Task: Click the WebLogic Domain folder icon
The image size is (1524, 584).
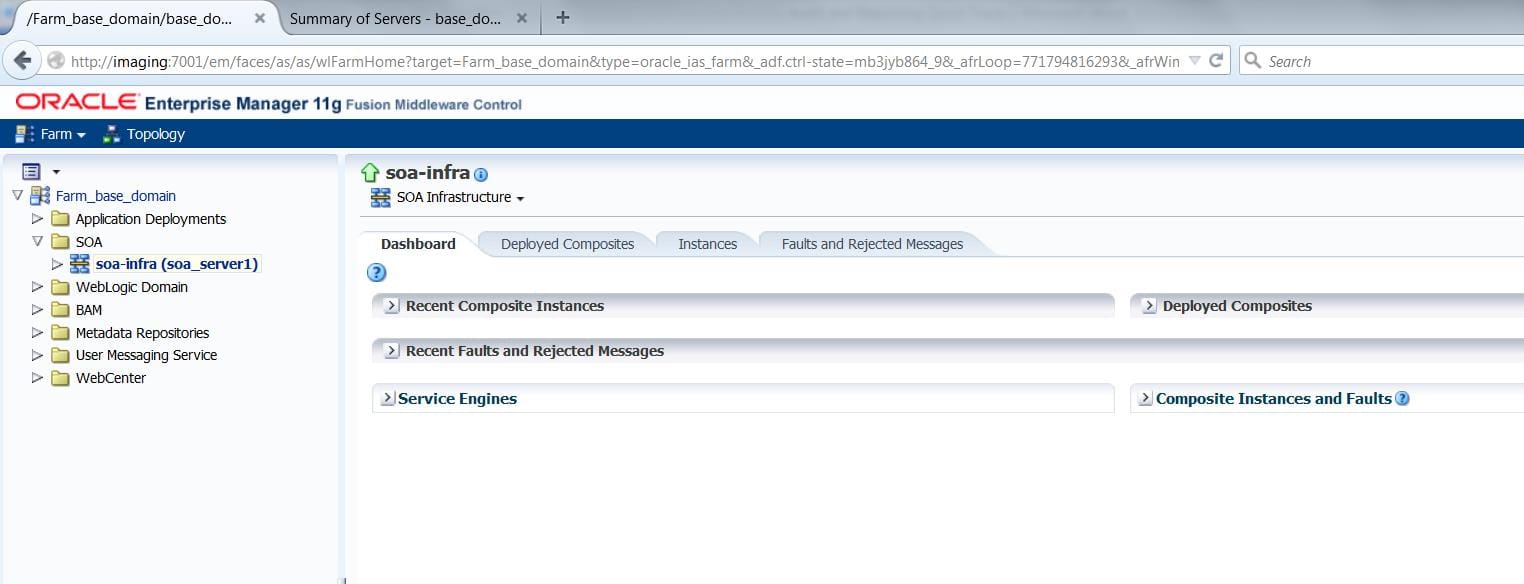Action: [60, 287]
